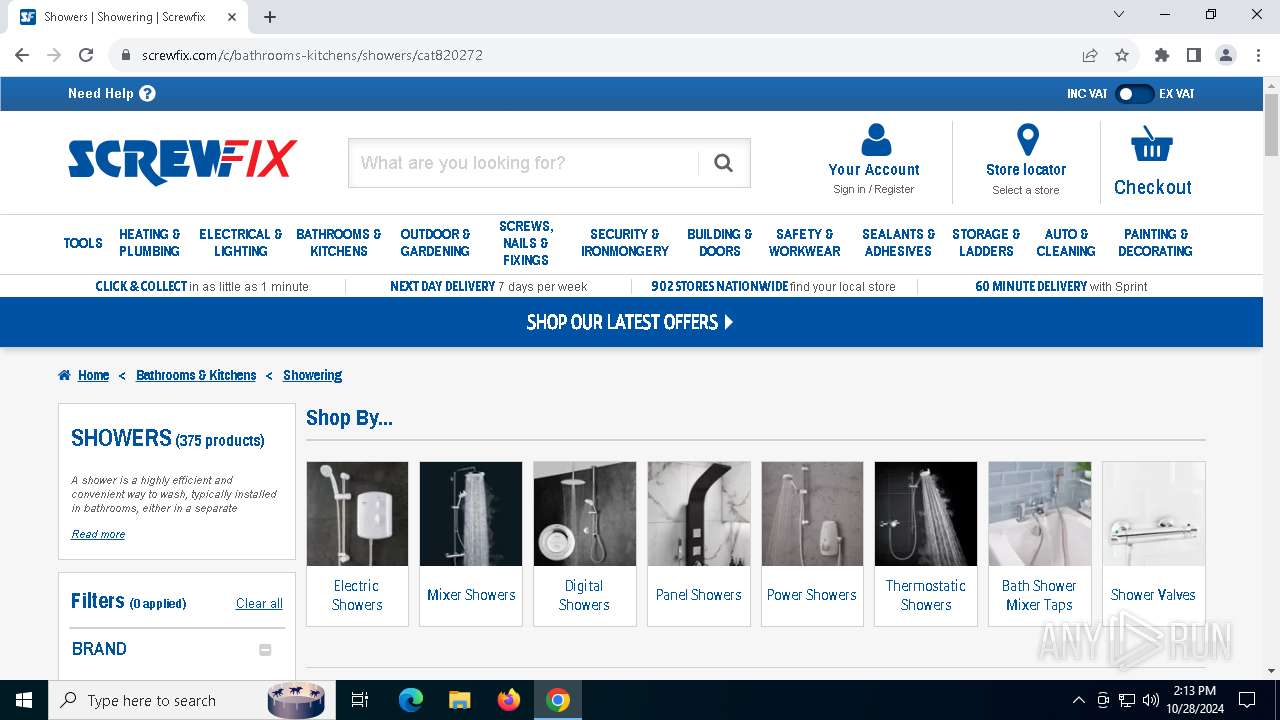Click the search magnifier button
Image resolution: width=1280 pixels, height=720 pixels.
(724, 163)
